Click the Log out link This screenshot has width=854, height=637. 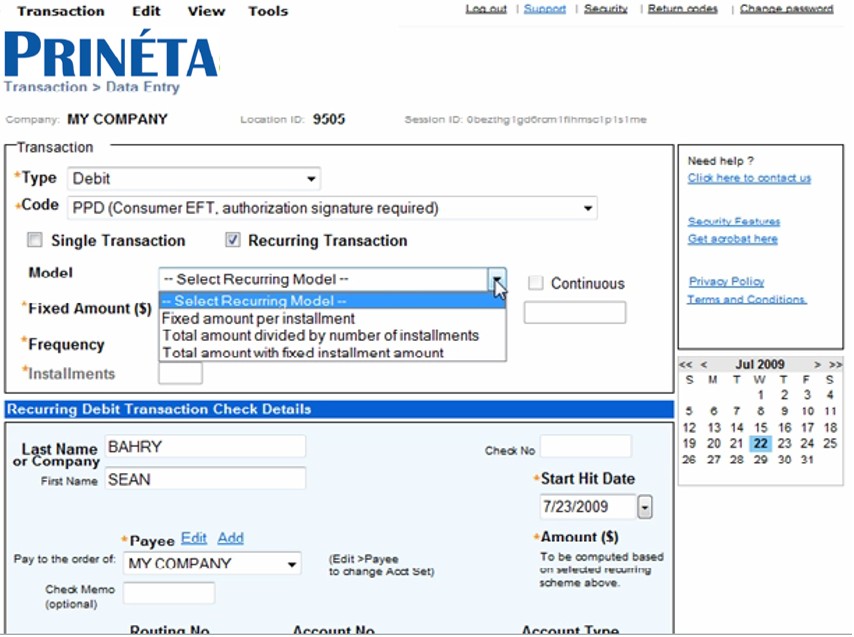pyautogui.click(x=486, y=9)
